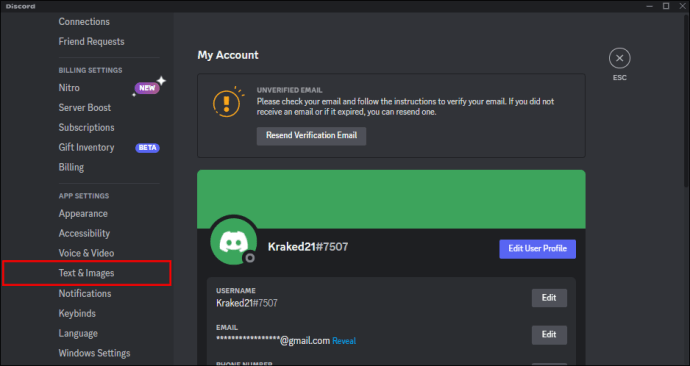Click the Nitro NEW badge
This screenshot has height=366, width=690.
(x=147, y=88)
